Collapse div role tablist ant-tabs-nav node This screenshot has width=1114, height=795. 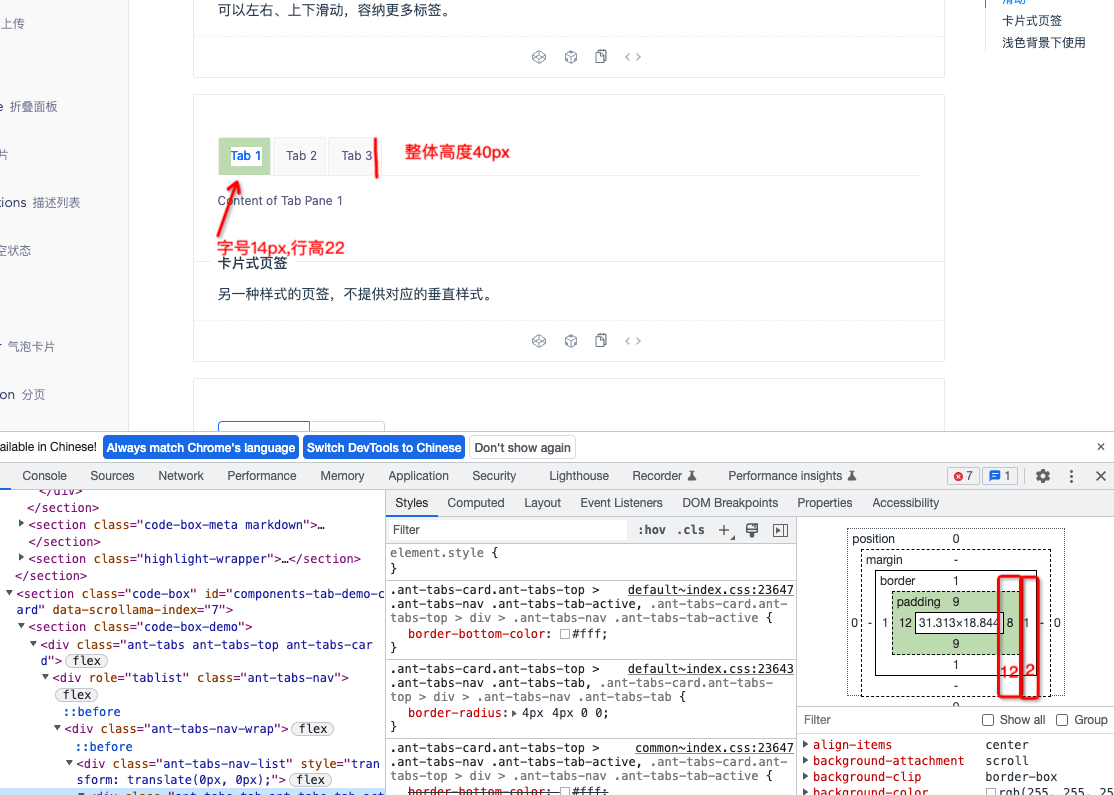tap(45, 677)
